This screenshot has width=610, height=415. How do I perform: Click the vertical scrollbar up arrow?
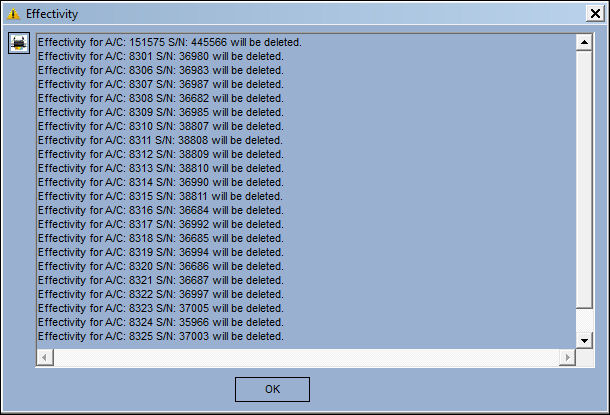584,42
